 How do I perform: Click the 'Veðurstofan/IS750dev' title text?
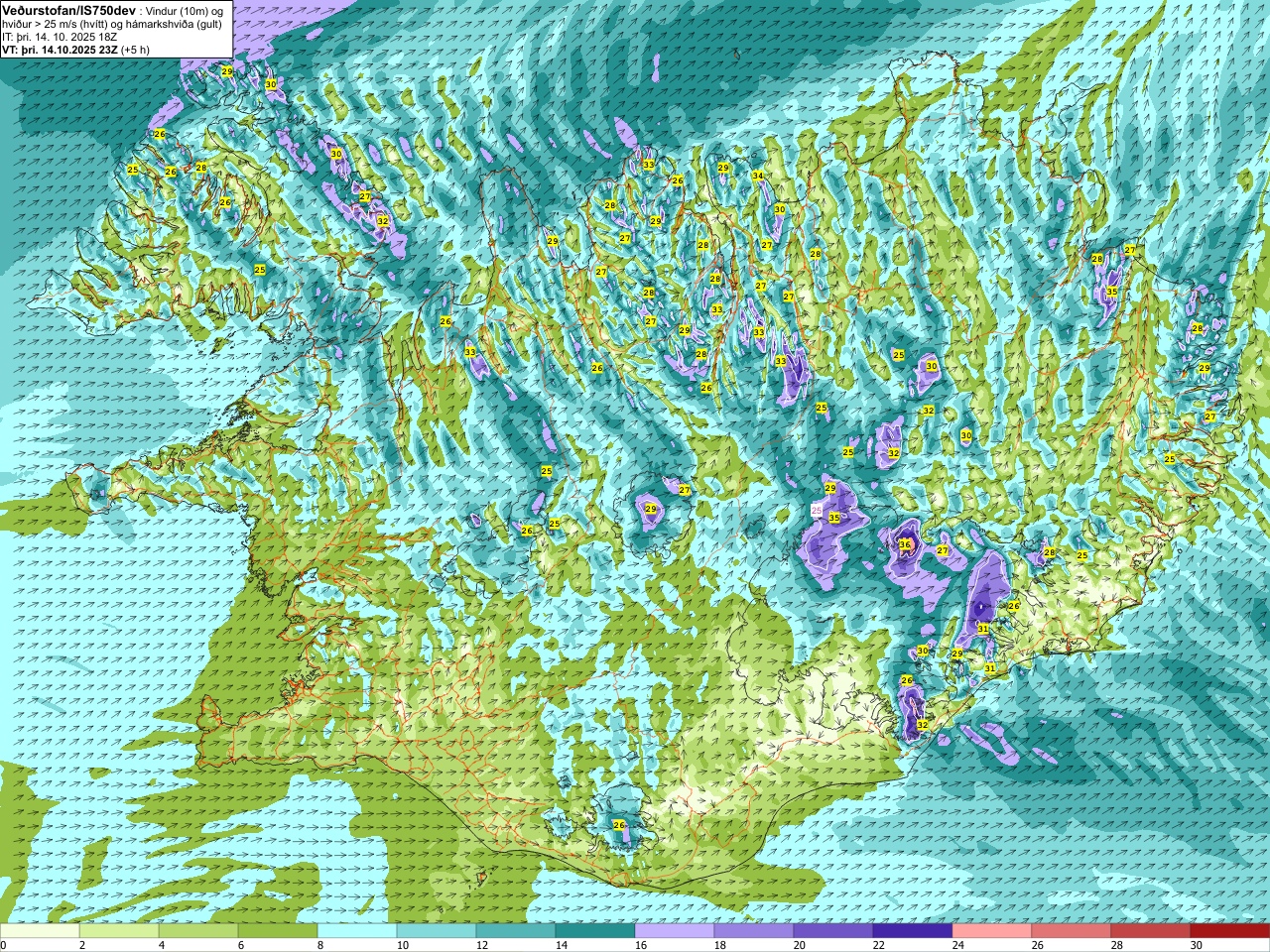point(68,10)
